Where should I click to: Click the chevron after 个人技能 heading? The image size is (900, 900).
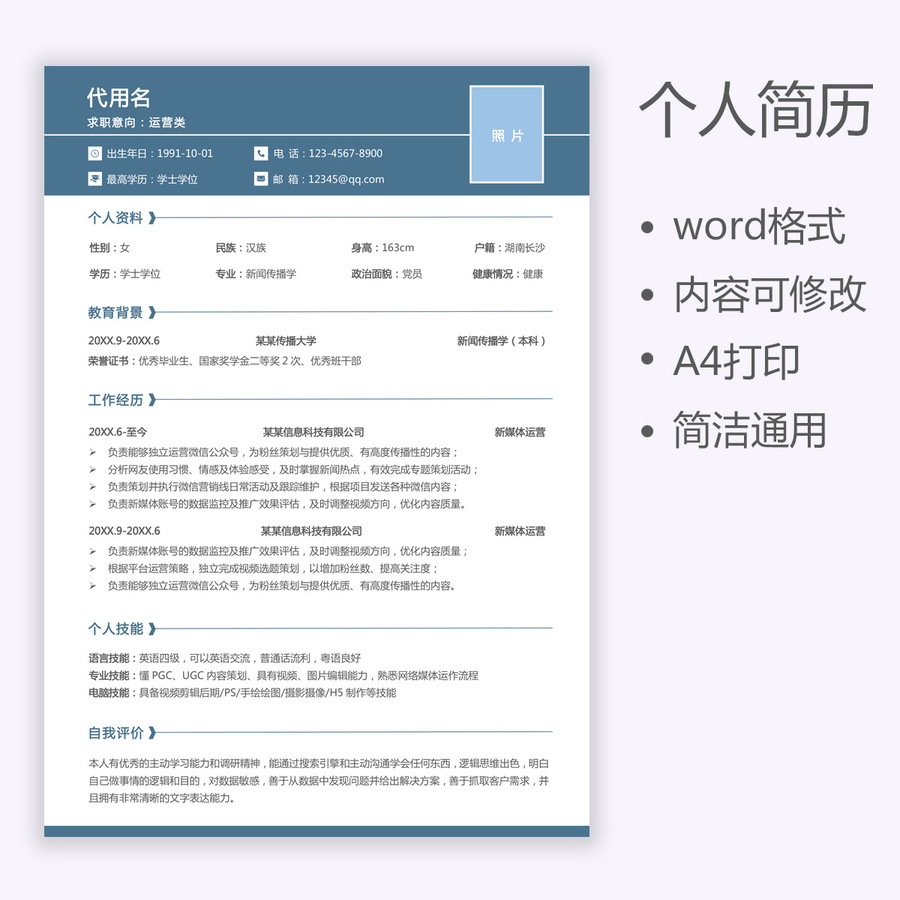(152, 629)
